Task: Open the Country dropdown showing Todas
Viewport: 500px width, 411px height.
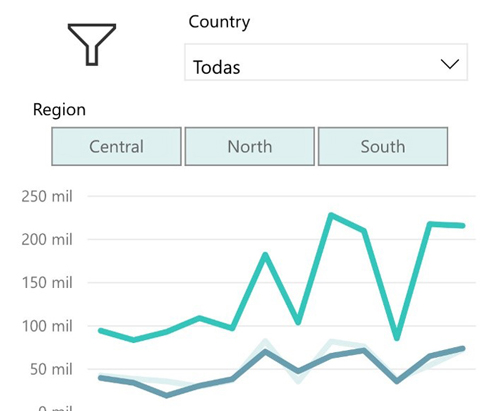Action: [326, 62]
